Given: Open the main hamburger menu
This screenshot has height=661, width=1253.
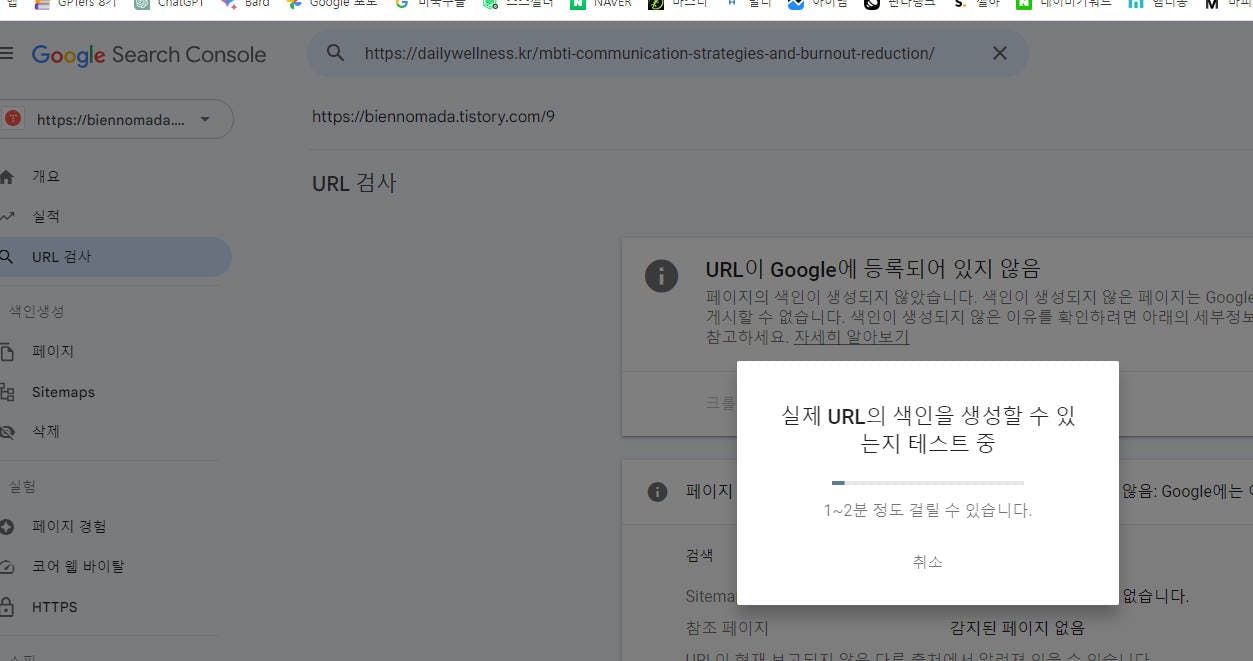Looking at the screenshot, I should (x=6, y=54).
